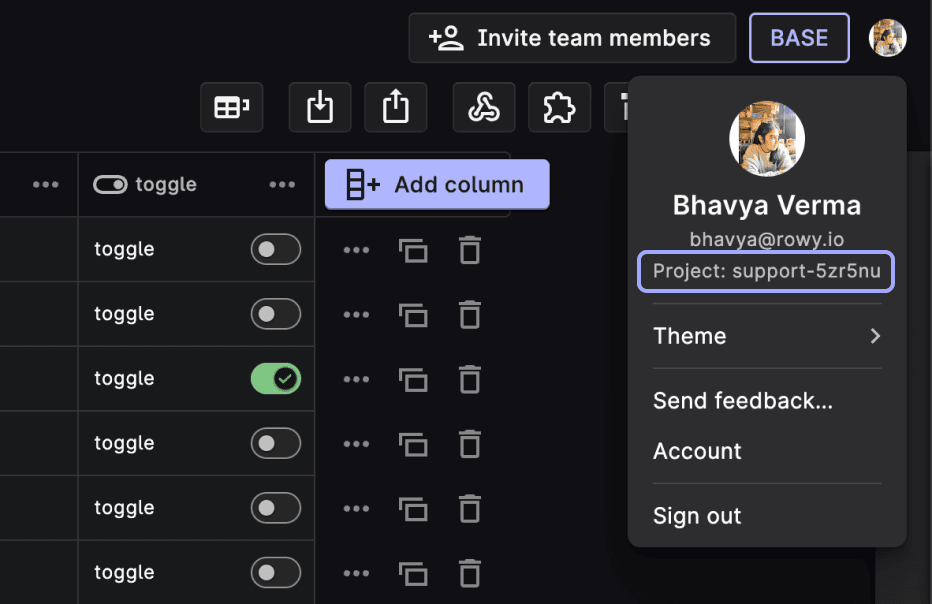
Task: Select Account from the profile menu
Action: pos(697,451)
